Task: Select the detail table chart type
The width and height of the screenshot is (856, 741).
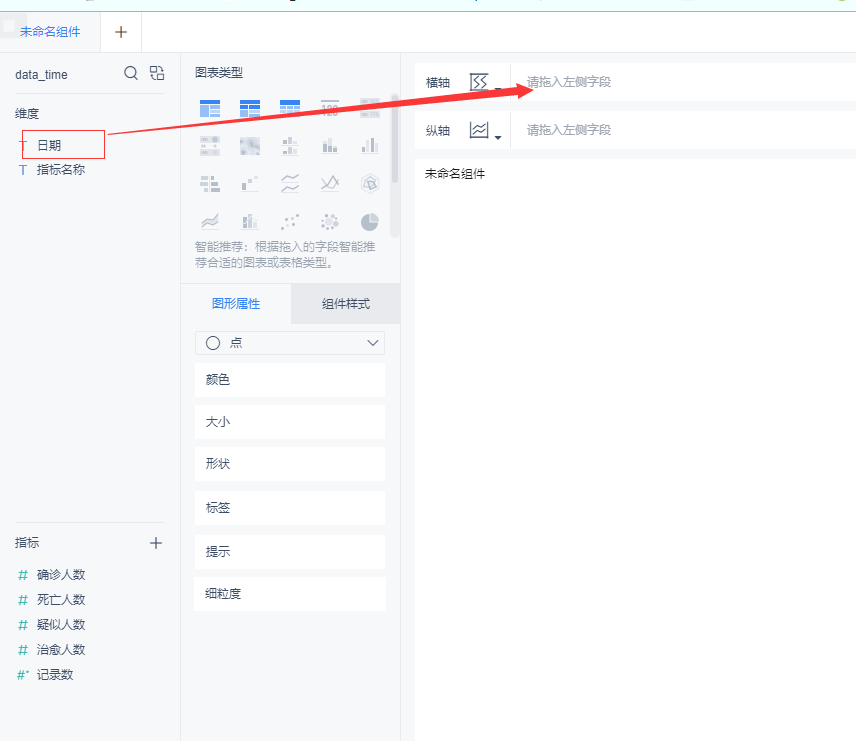Action: (290, 108)
